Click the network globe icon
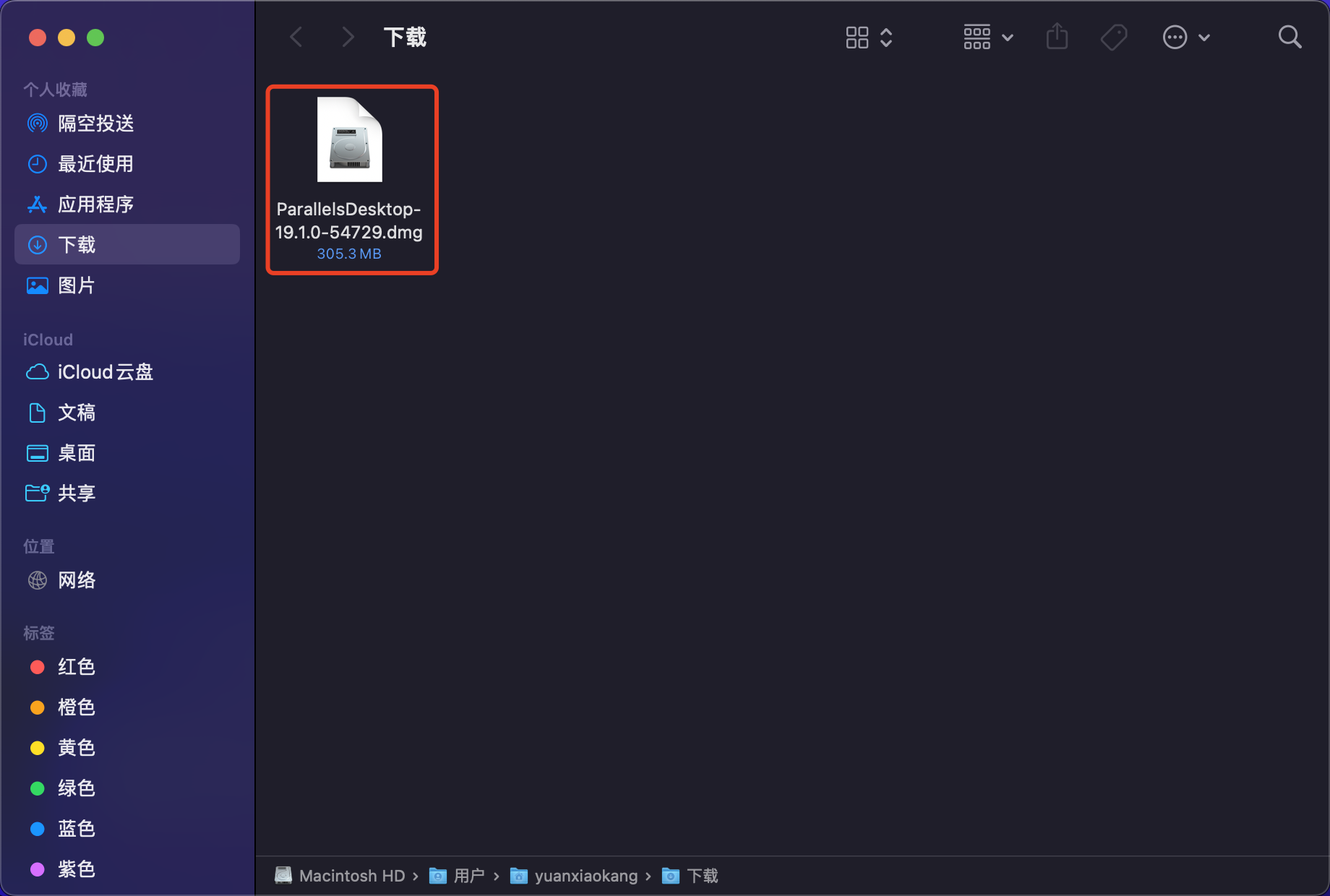Image resolution: width=1330 pixels, height=896 pixels. coord(38,580)
